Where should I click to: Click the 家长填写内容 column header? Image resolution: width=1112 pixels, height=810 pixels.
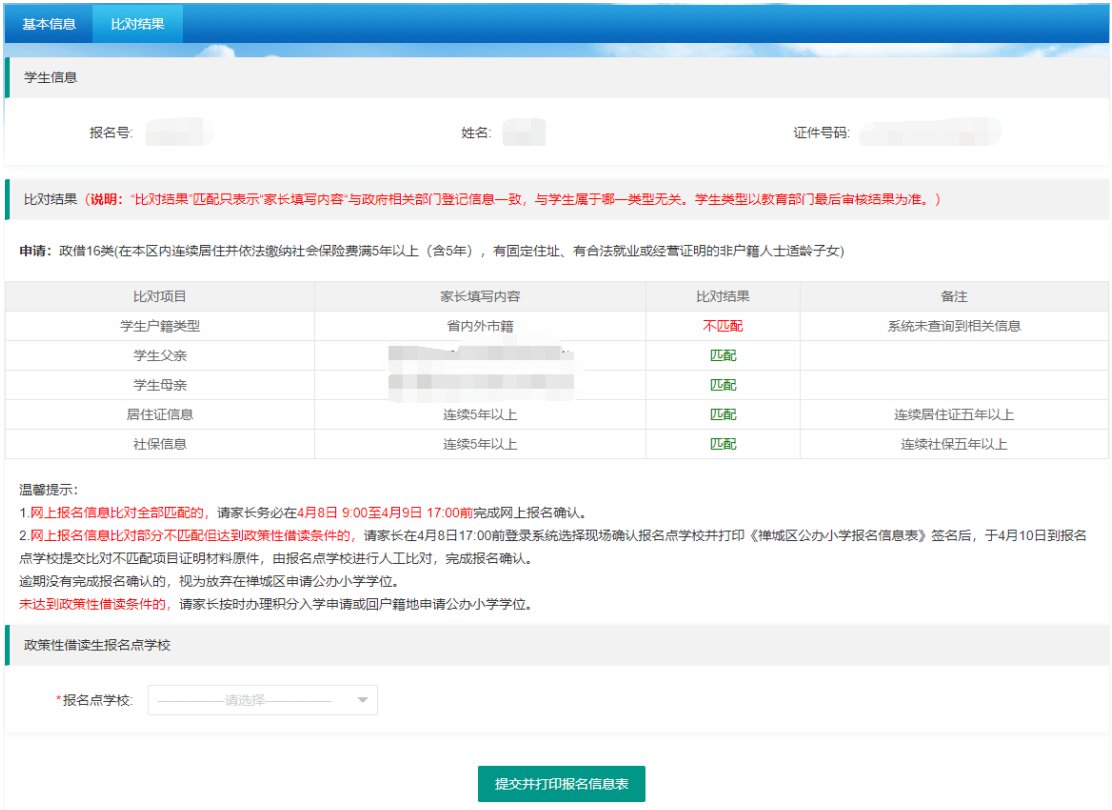point(480,297)
